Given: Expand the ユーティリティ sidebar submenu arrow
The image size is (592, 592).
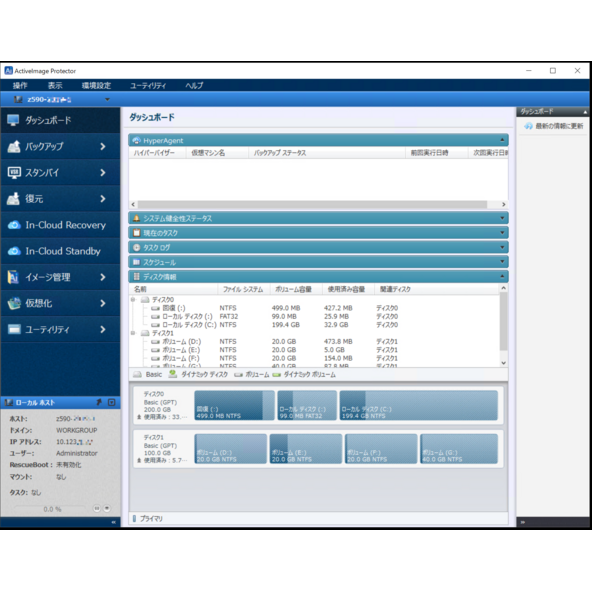Looking at the screenshot, I should 103,329.
